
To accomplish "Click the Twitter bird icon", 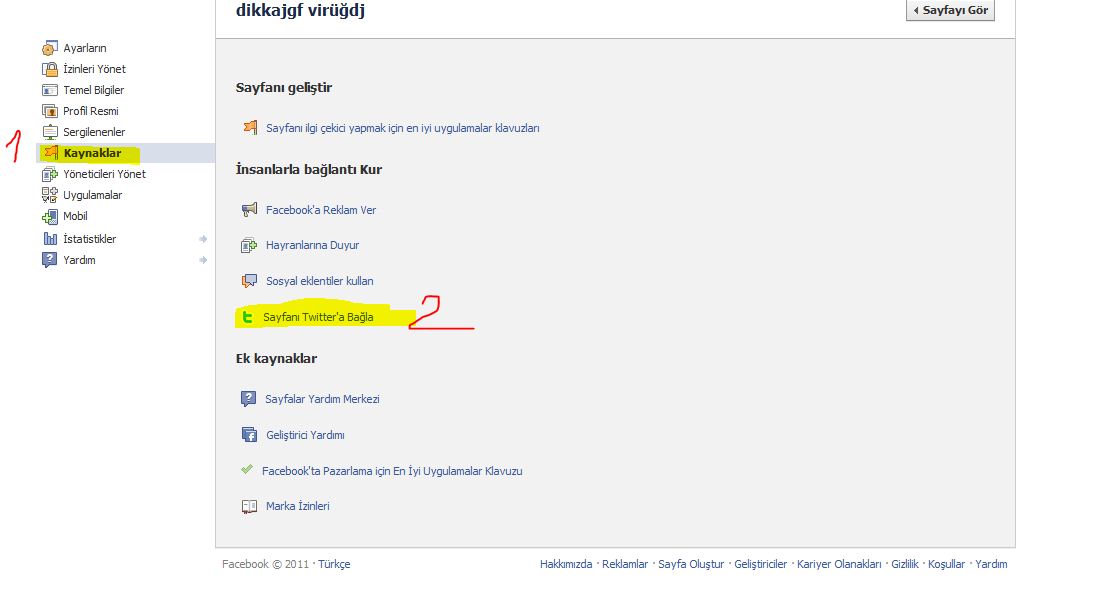I will click(247, 317).
